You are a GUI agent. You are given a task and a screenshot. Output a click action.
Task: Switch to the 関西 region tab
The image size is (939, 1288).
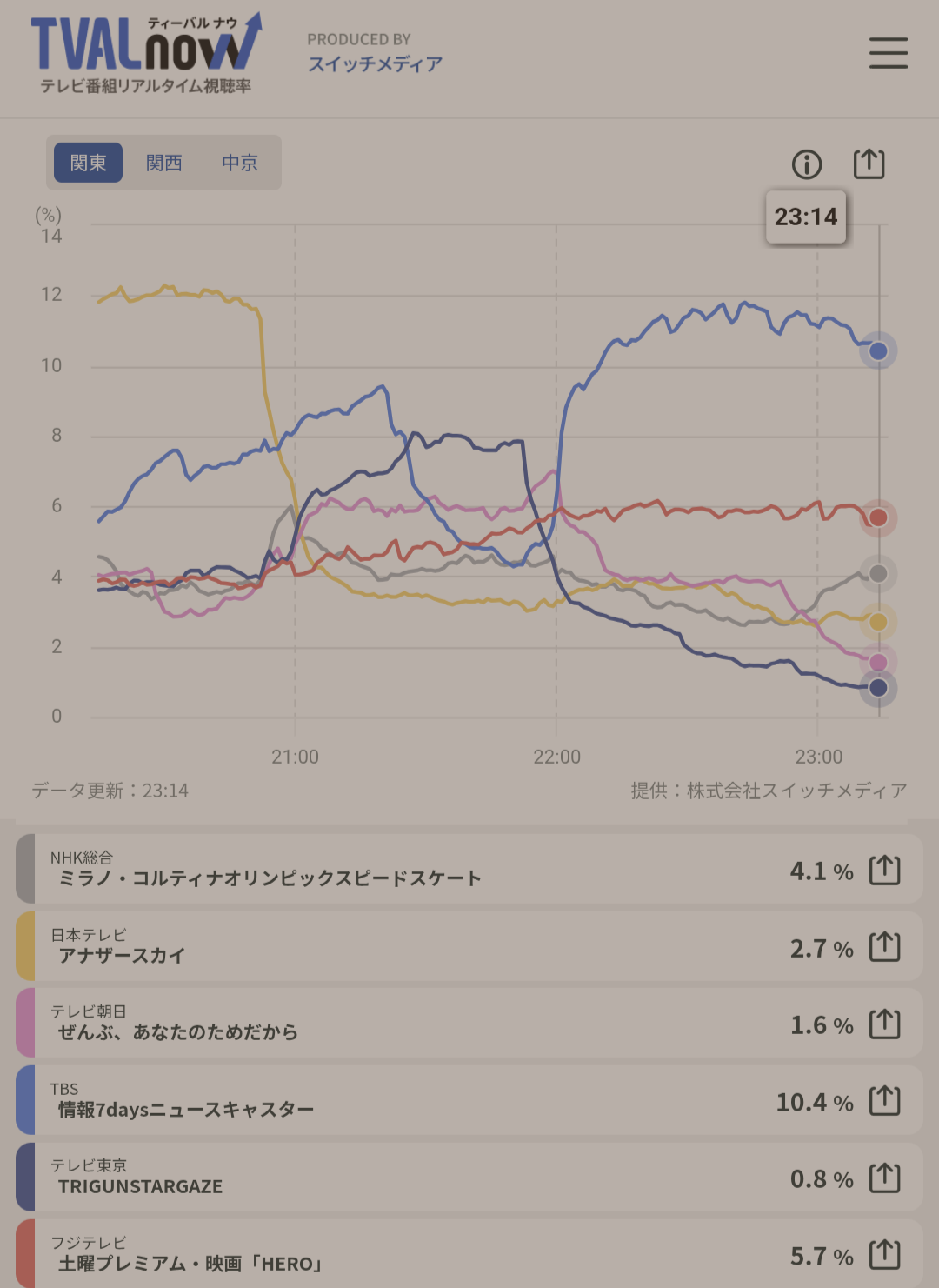coord(163,163)
